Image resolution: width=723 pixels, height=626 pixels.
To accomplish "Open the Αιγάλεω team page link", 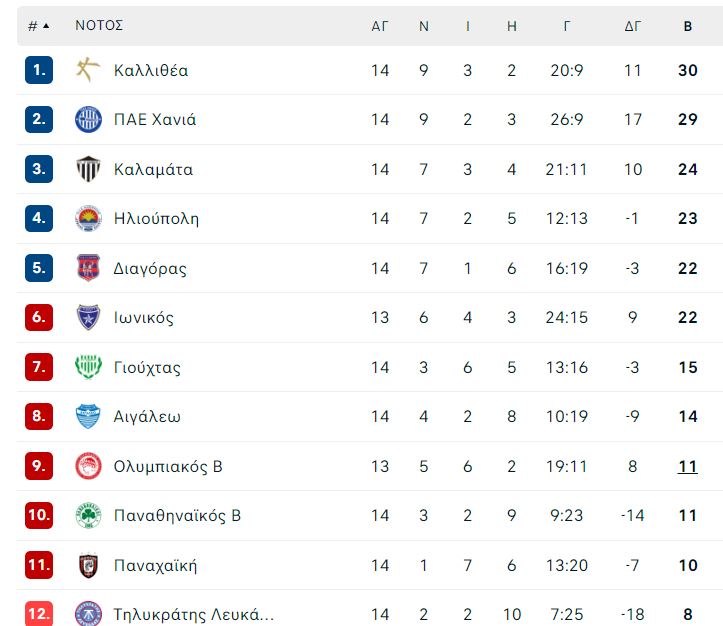I will coord(147,416).
